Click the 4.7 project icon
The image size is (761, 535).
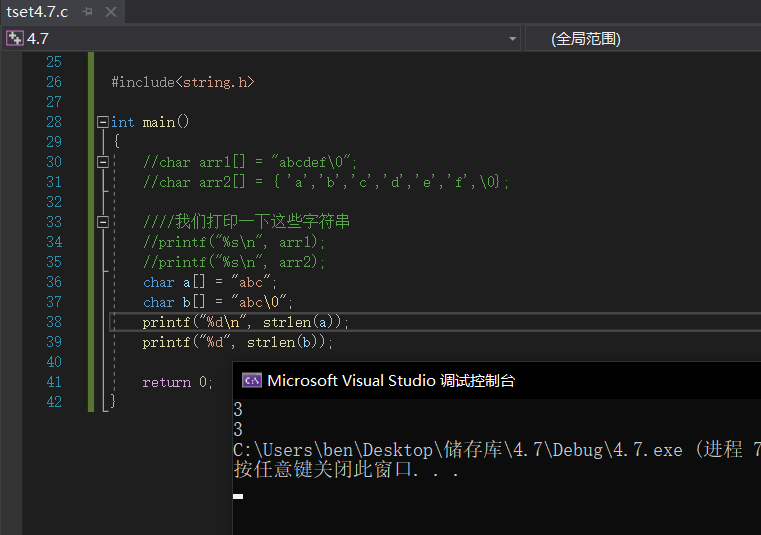tap(15, 38)
